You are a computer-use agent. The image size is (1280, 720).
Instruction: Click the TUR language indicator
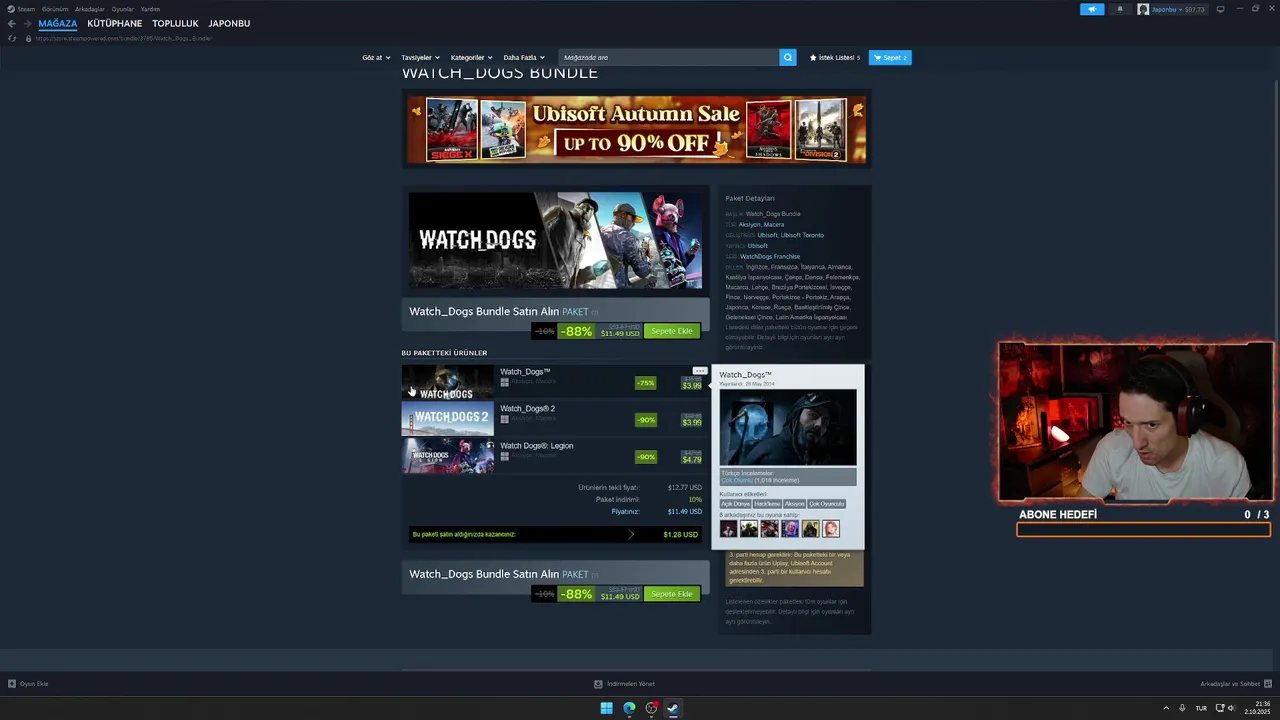[x=1201, y=708]
